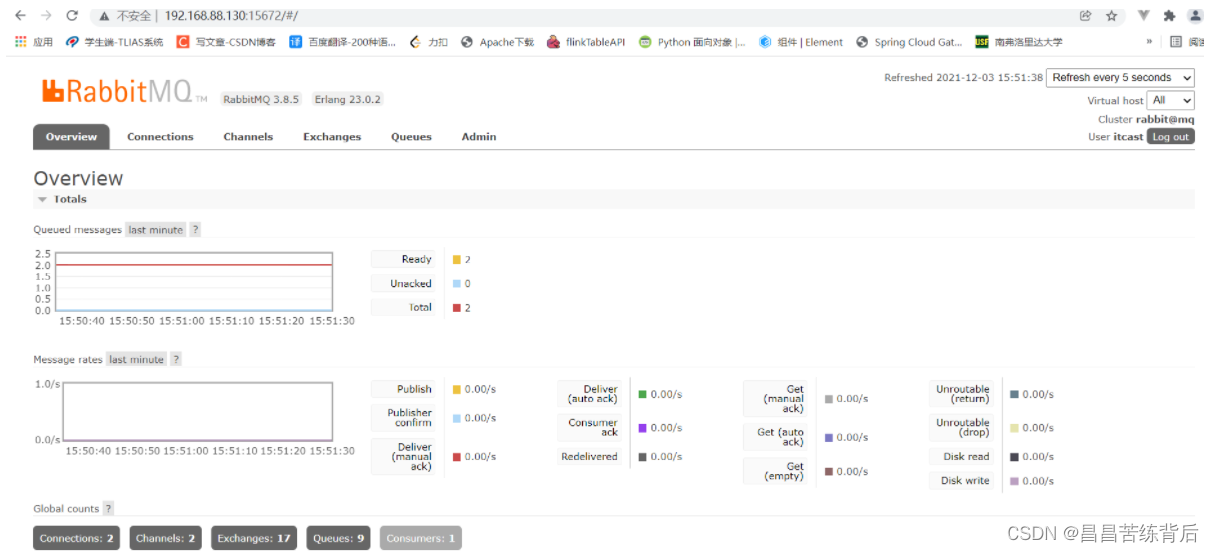
Task: Click the Queued messages help question mark
Action: tap(195, 230)
